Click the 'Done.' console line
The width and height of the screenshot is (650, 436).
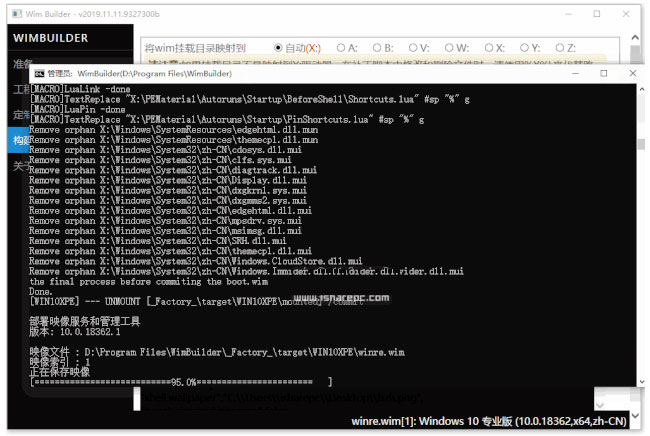tap(41, 292)
